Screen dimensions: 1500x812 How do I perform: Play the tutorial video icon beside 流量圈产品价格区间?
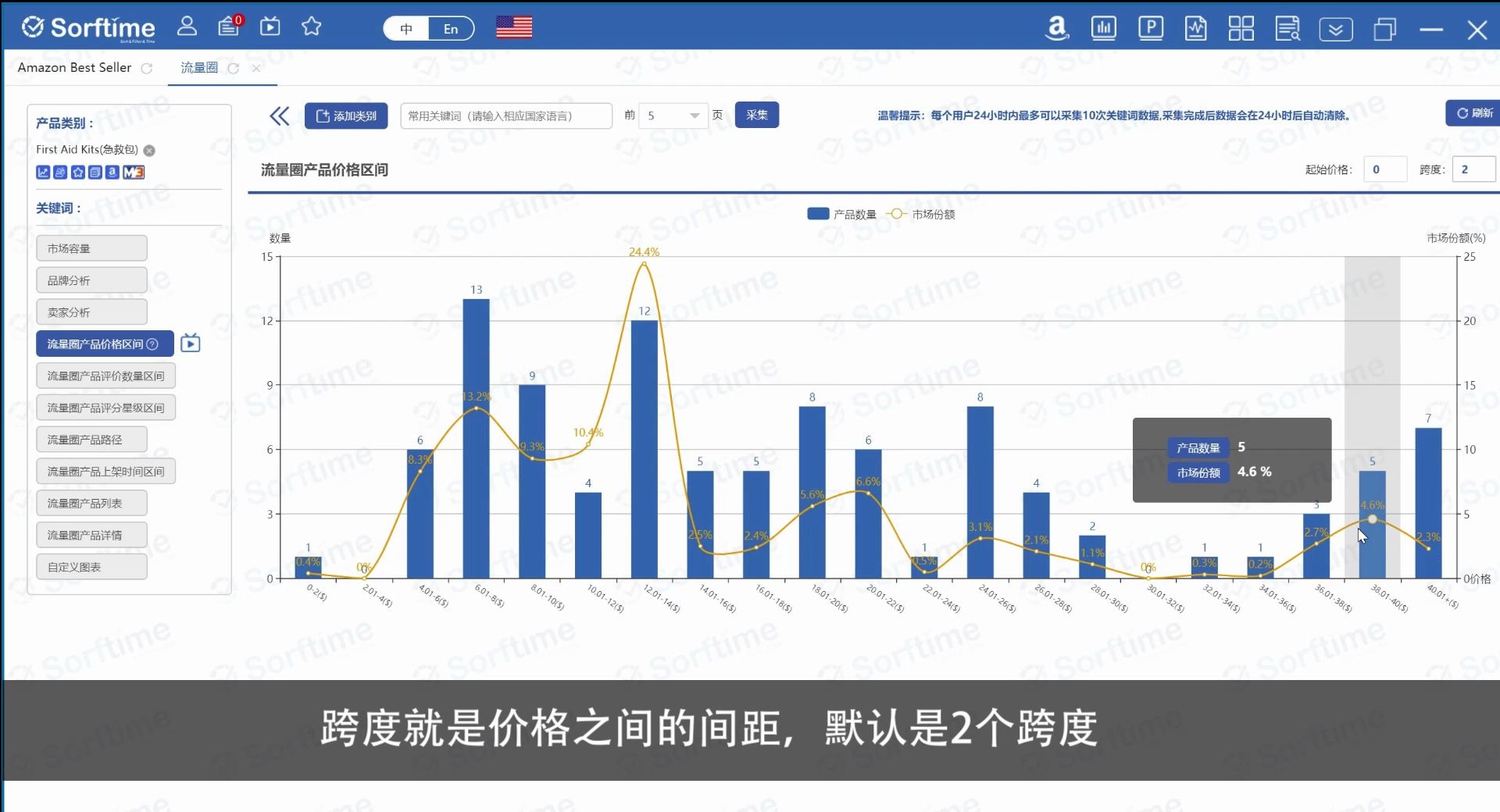190,344
